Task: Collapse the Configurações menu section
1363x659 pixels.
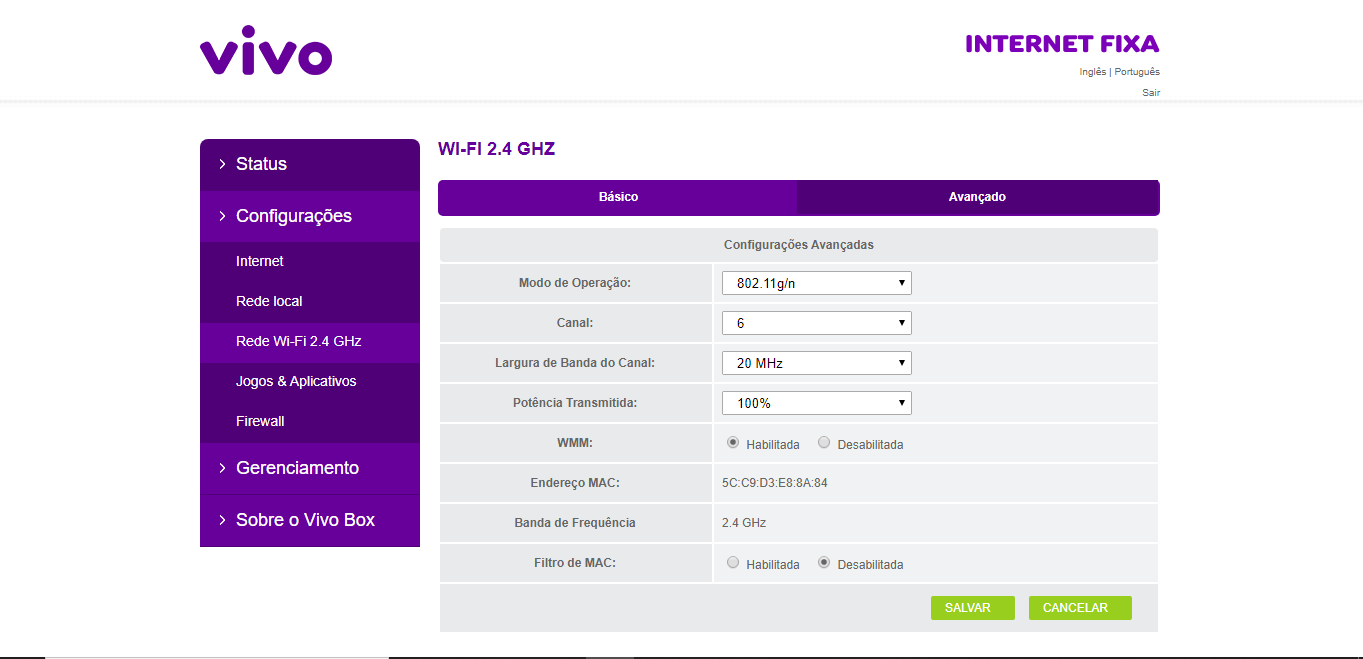Action: (x=310, y=217)
